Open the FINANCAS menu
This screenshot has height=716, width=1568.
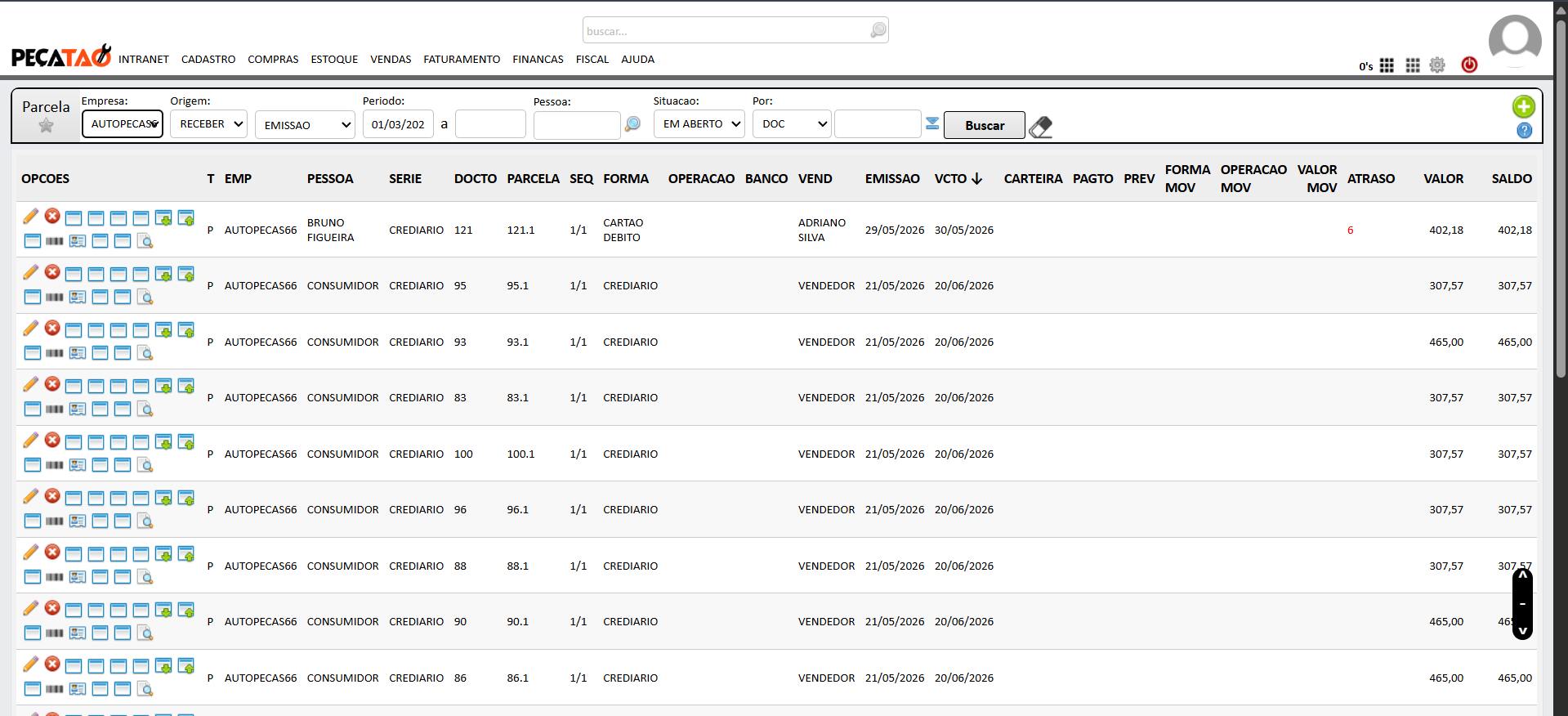pos(538,60)
